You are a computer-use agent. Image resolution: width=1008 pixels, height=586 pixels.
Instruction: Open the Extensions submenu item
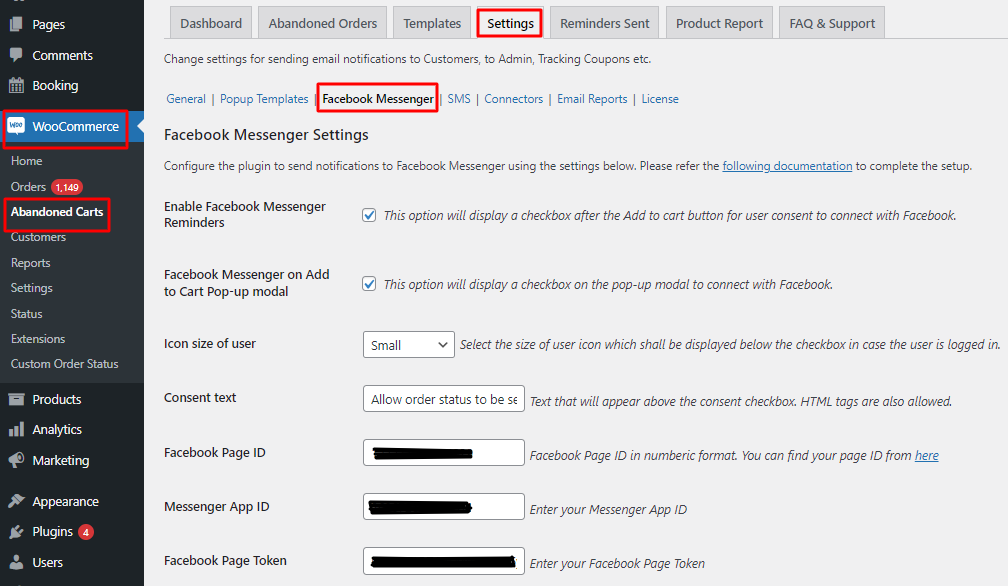[x=38, y=339]
